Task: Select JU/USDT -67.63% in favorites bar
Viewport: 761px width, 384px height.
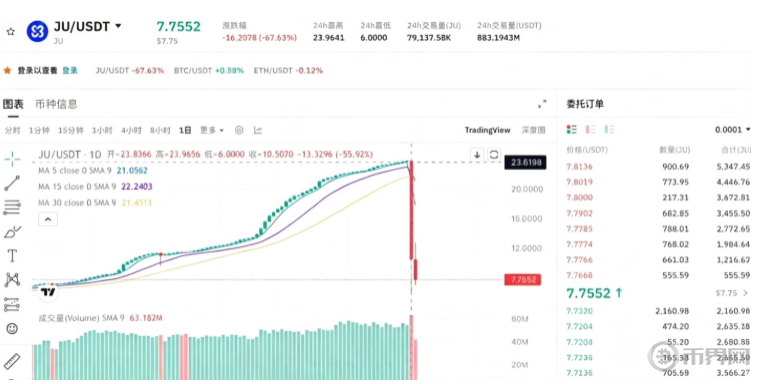Action: point(130,70)
